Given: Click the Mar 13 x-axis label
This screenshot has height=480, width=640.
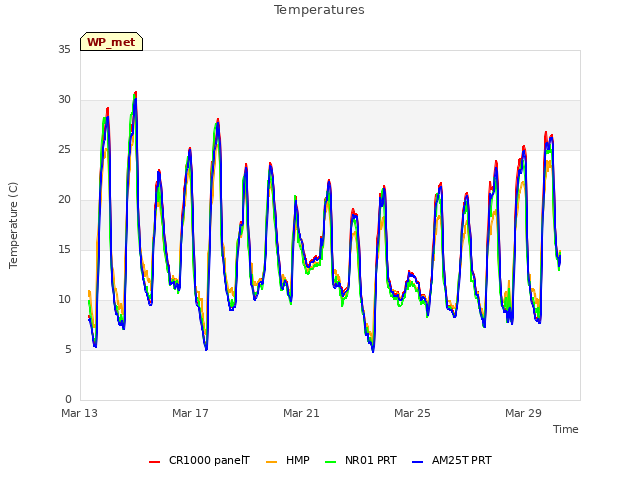Looking at the screenshot, I should point(80,413).
